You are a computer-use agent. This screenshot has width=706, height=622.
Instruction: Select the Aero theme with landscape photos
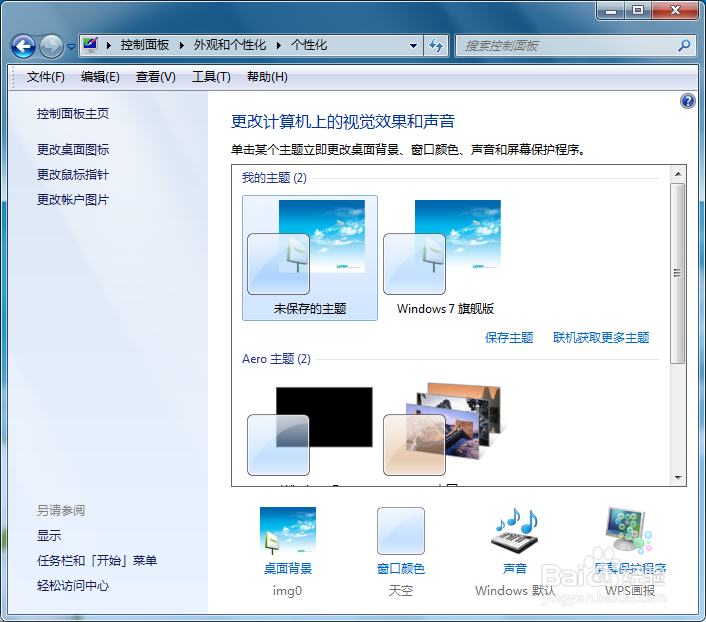[x=445, y=429]
